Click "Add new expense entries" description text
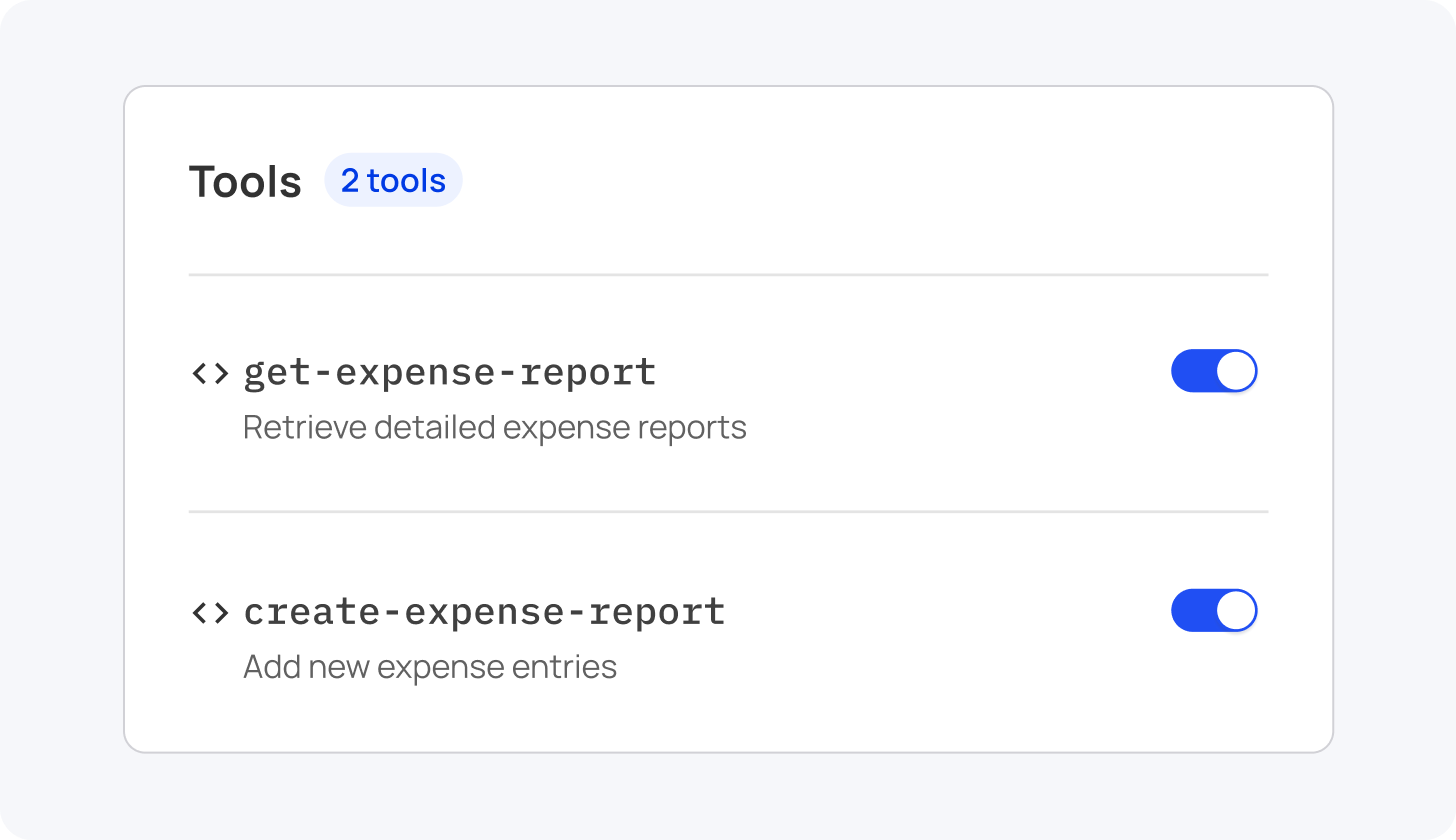The height and width of the screenshot is (840, 1456). point(430,667)
